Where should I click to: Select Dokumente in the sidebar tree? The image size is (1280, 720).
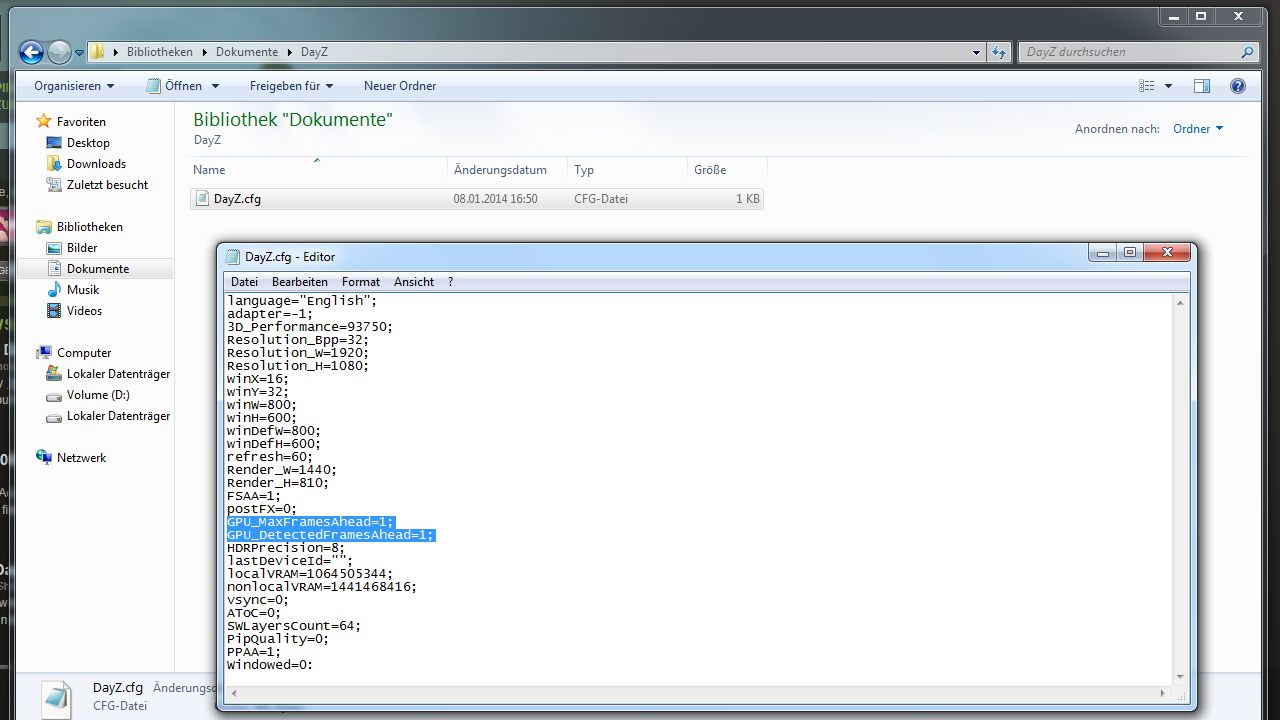pos(98,269)
